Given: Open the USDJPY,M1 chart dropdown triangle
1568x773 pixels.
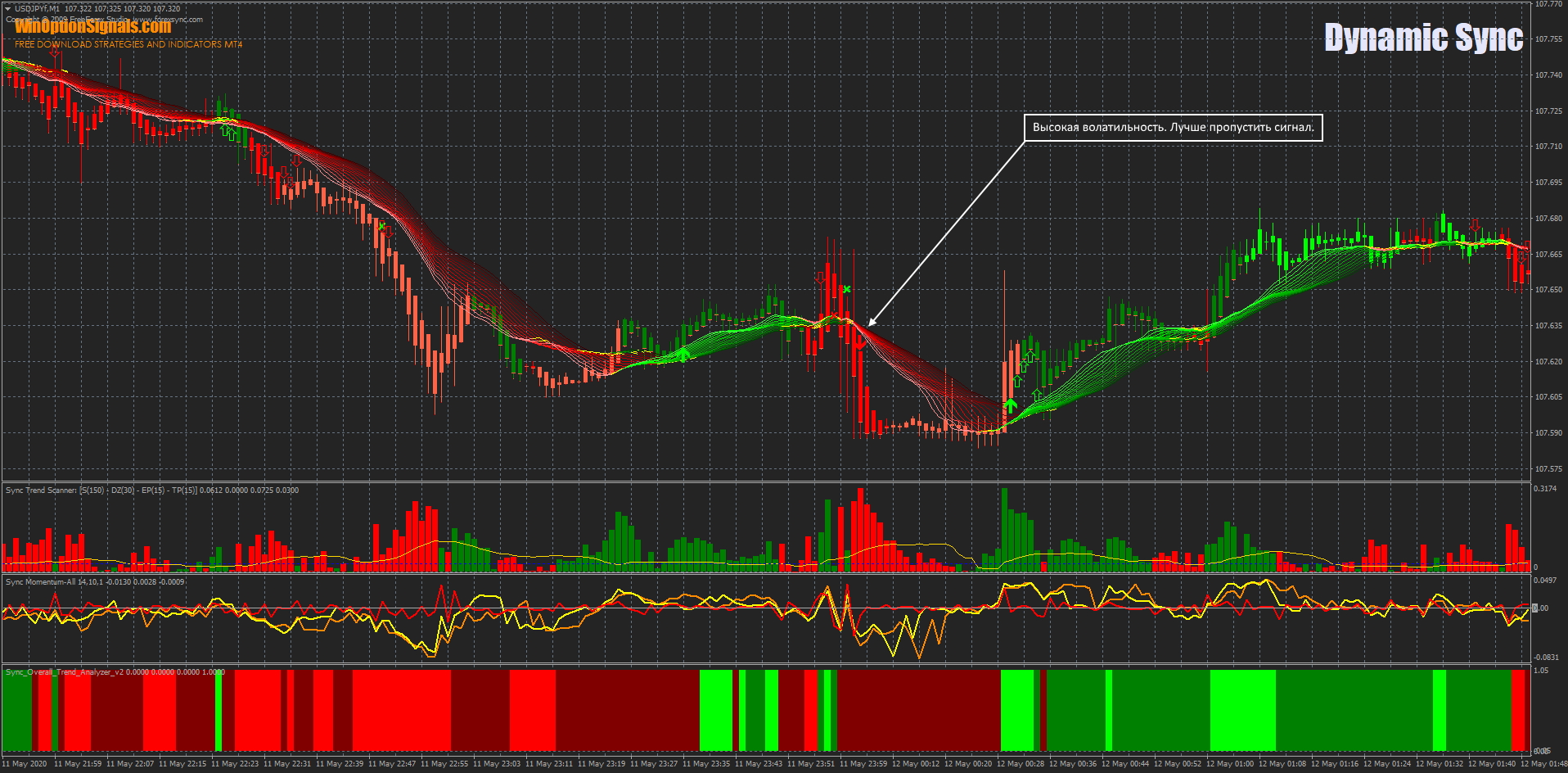Looking at the screenshot, I should (x=7, y=9).
